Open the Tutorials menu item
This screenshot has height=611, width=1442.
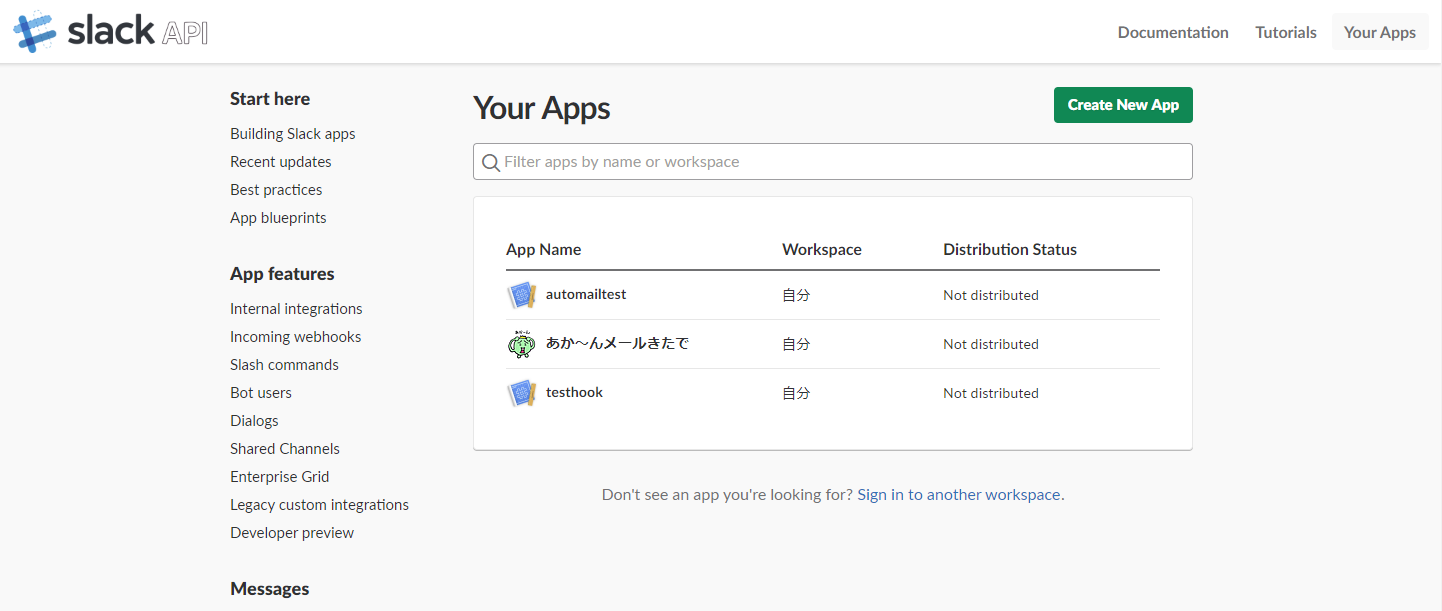[1286, 32]
